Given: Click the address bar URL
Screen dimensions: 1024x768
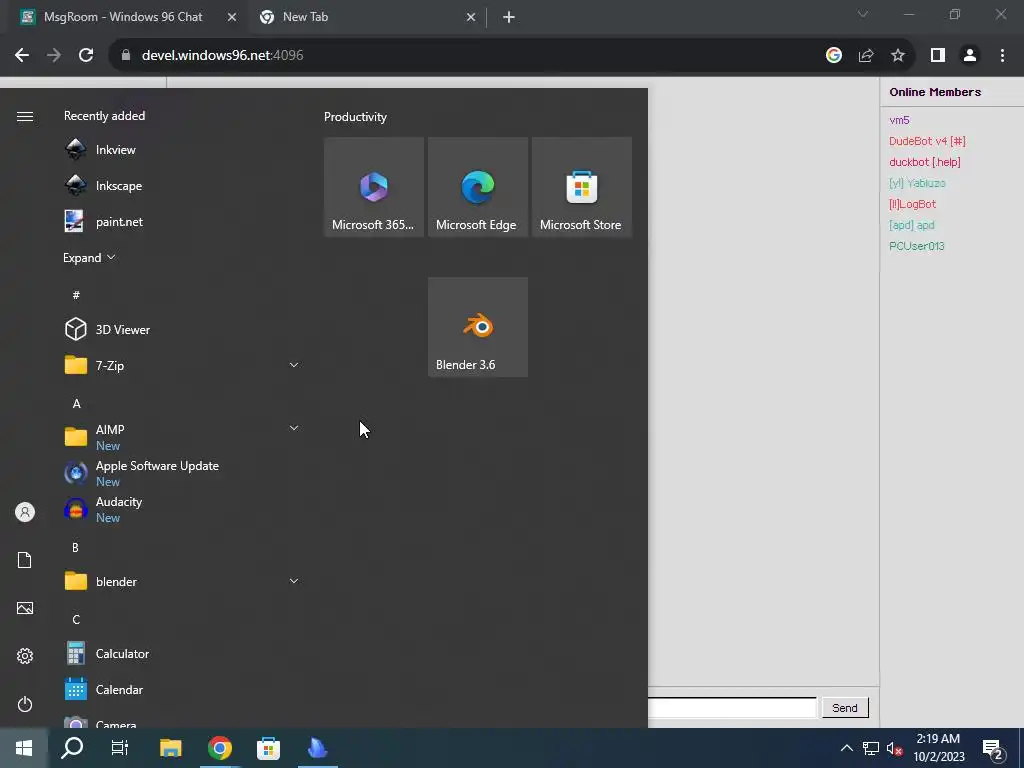Looking at the screenshot, I should pyautogui.click(x=222, y=55).
